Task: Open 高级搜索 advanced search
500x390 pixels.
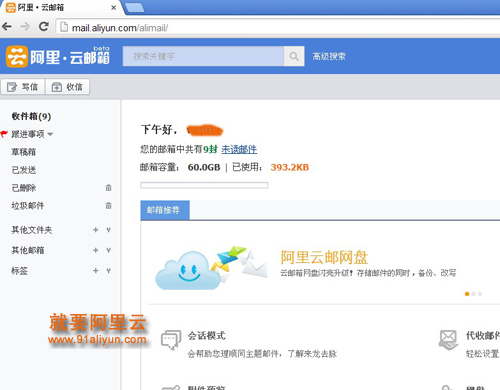Action: tap(329, 56)
